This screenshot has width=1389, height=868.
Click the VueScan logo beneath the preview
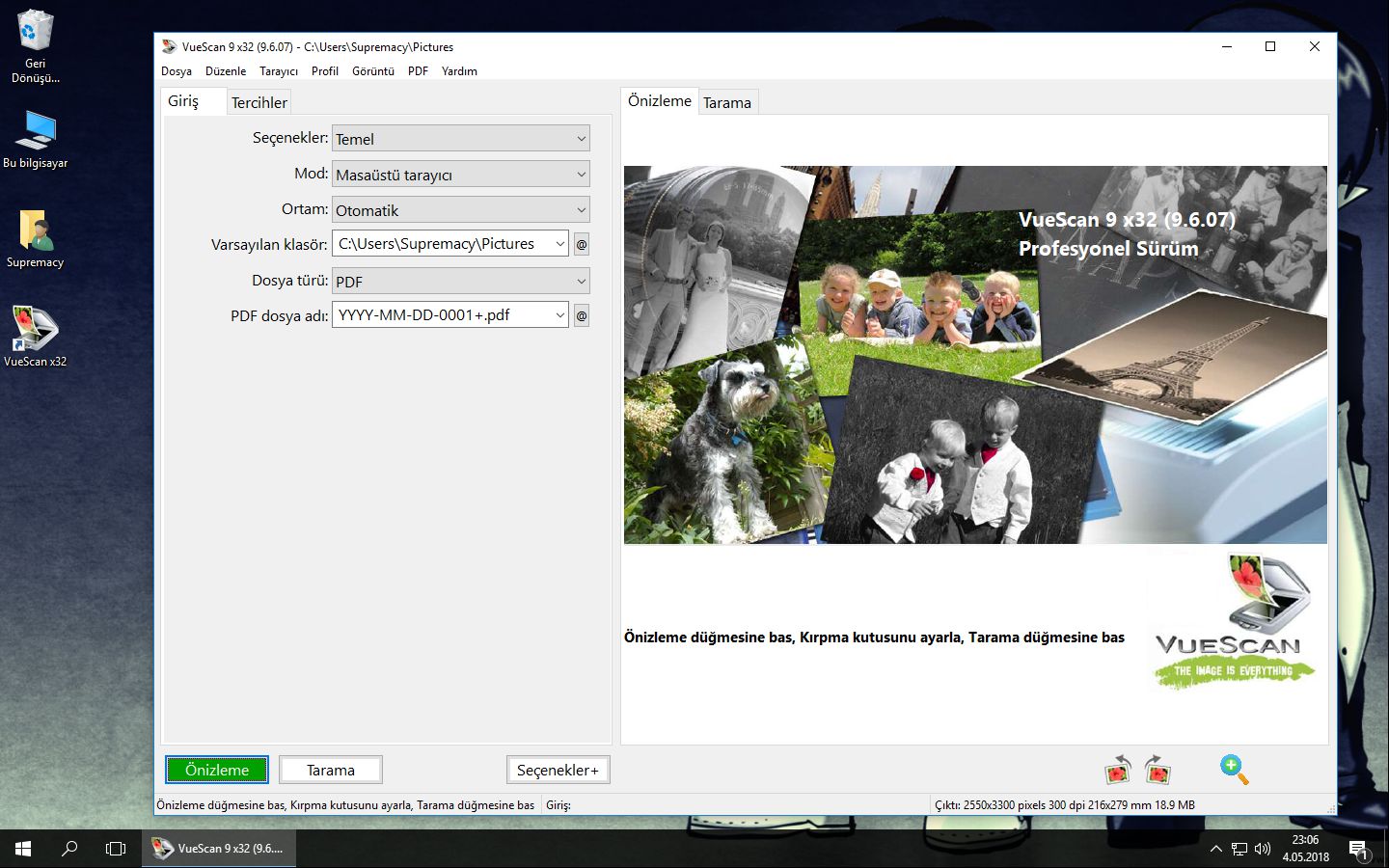coord(1235,622)
